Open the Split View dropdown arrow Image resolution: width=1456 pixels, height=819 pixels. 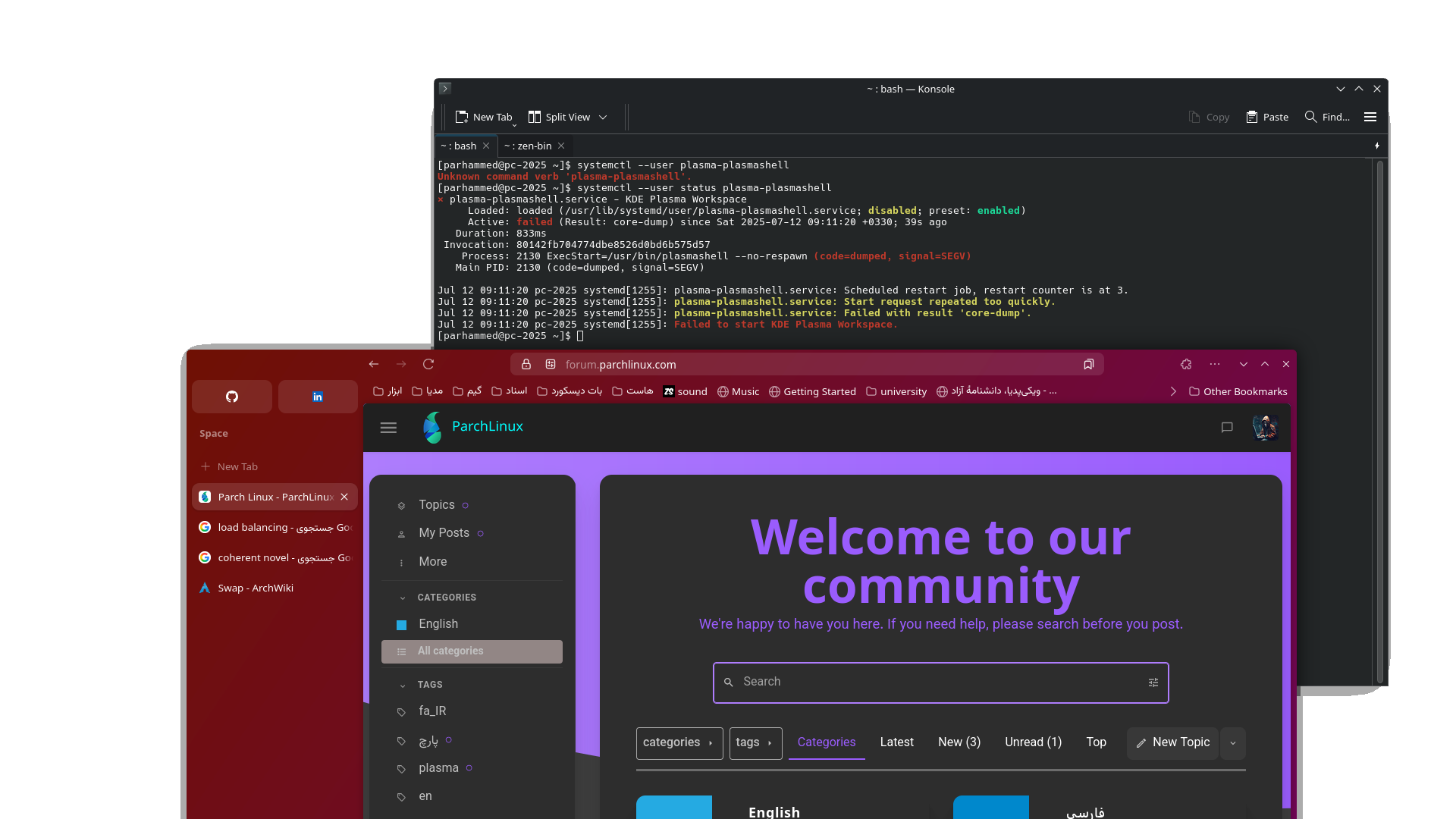[603, 117]
